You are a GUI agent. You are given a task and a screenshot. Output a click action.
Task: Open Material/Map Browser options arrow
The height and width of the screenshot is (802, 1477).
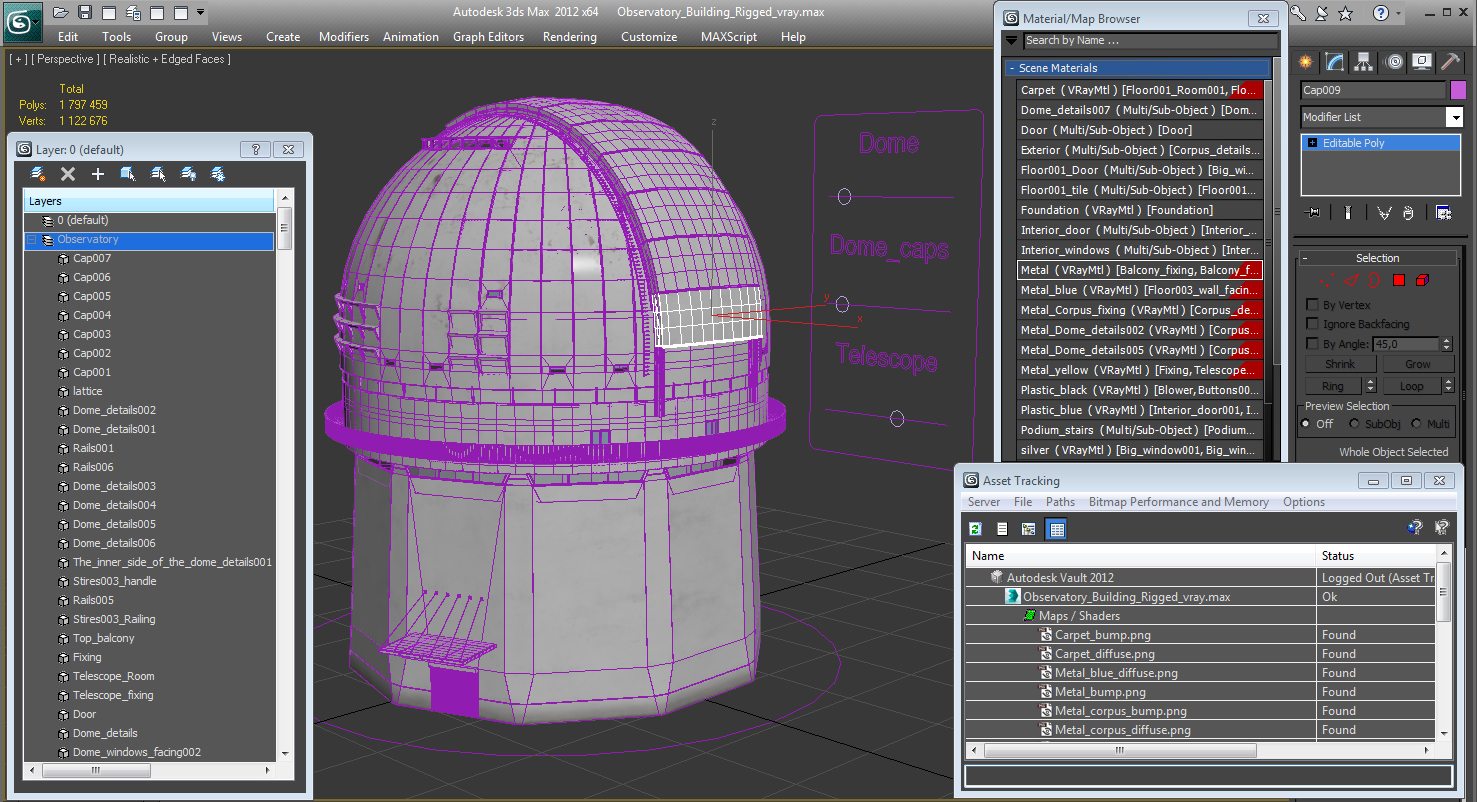point(1011,41)
